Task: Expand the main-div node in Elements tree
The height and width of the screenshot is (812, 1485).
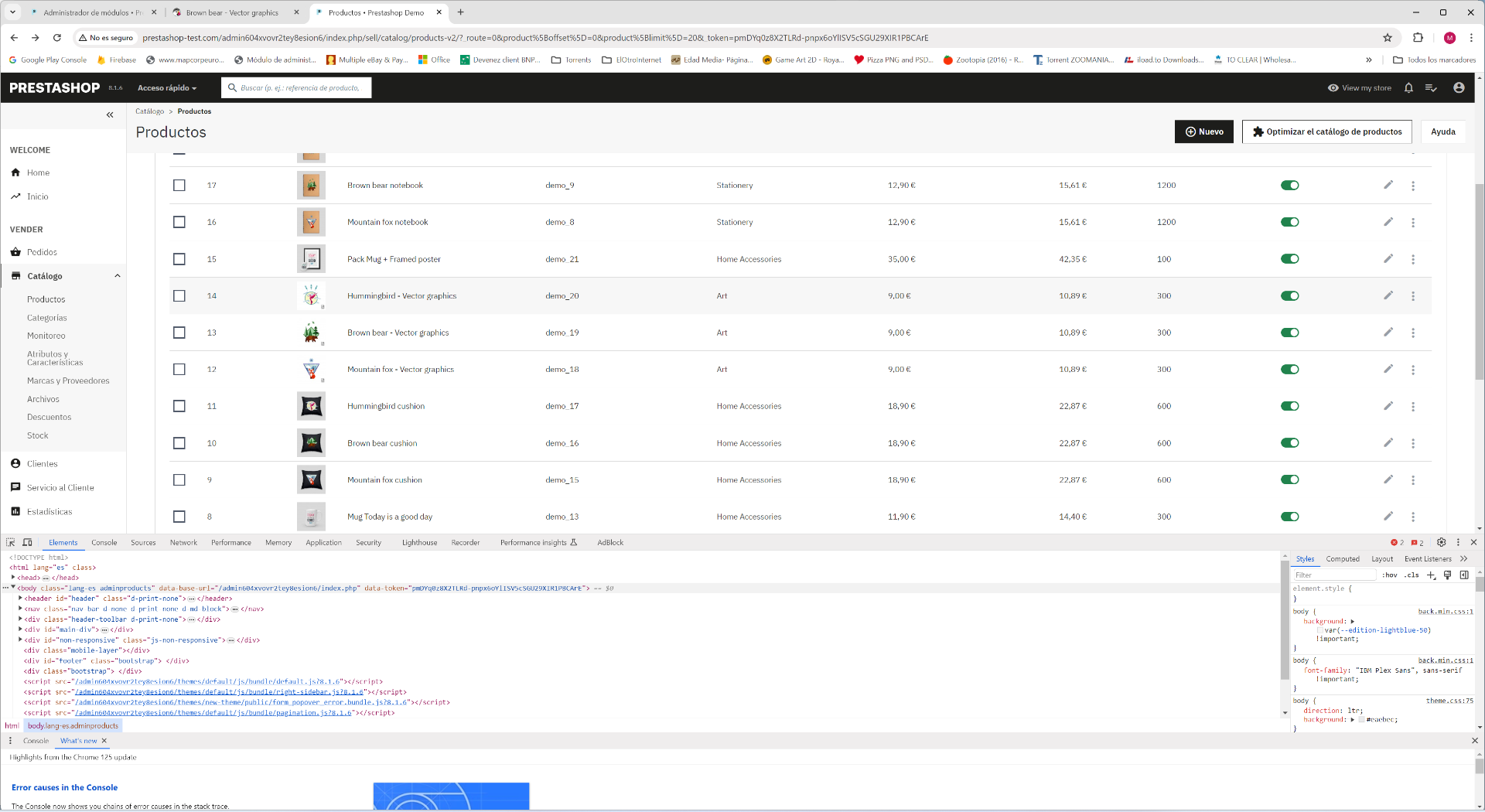Action: (x=20, y=629)
